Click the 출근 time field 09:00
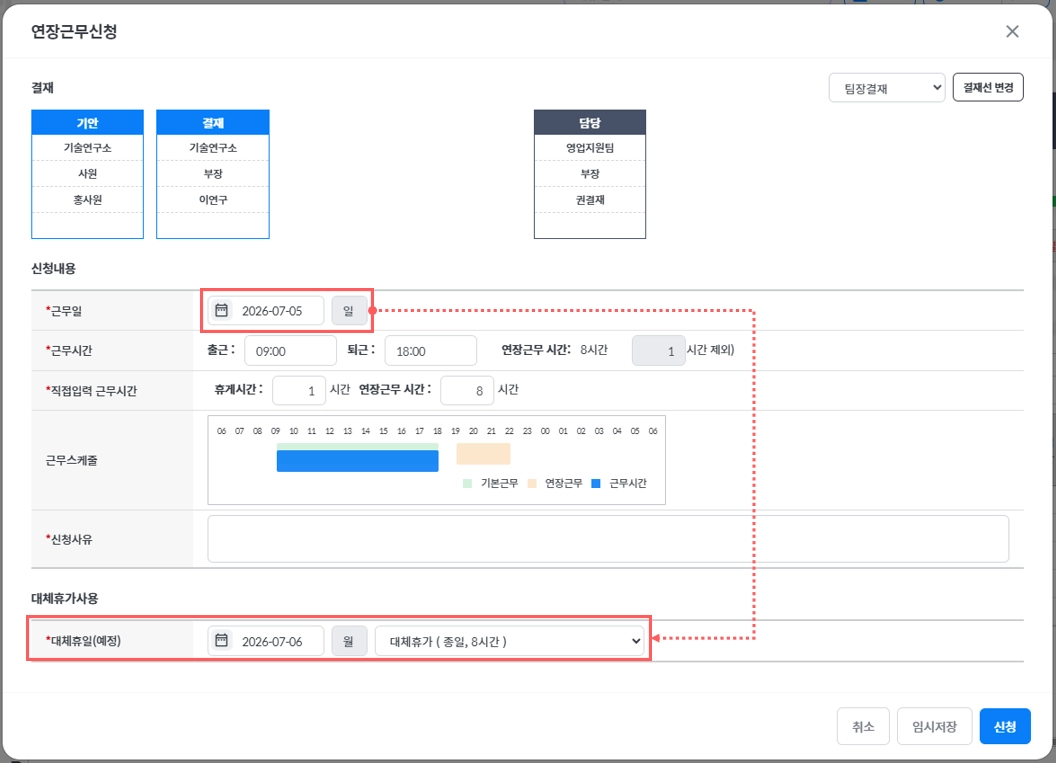The height and width of the screenshot is (763, 1056). [290, 351]
